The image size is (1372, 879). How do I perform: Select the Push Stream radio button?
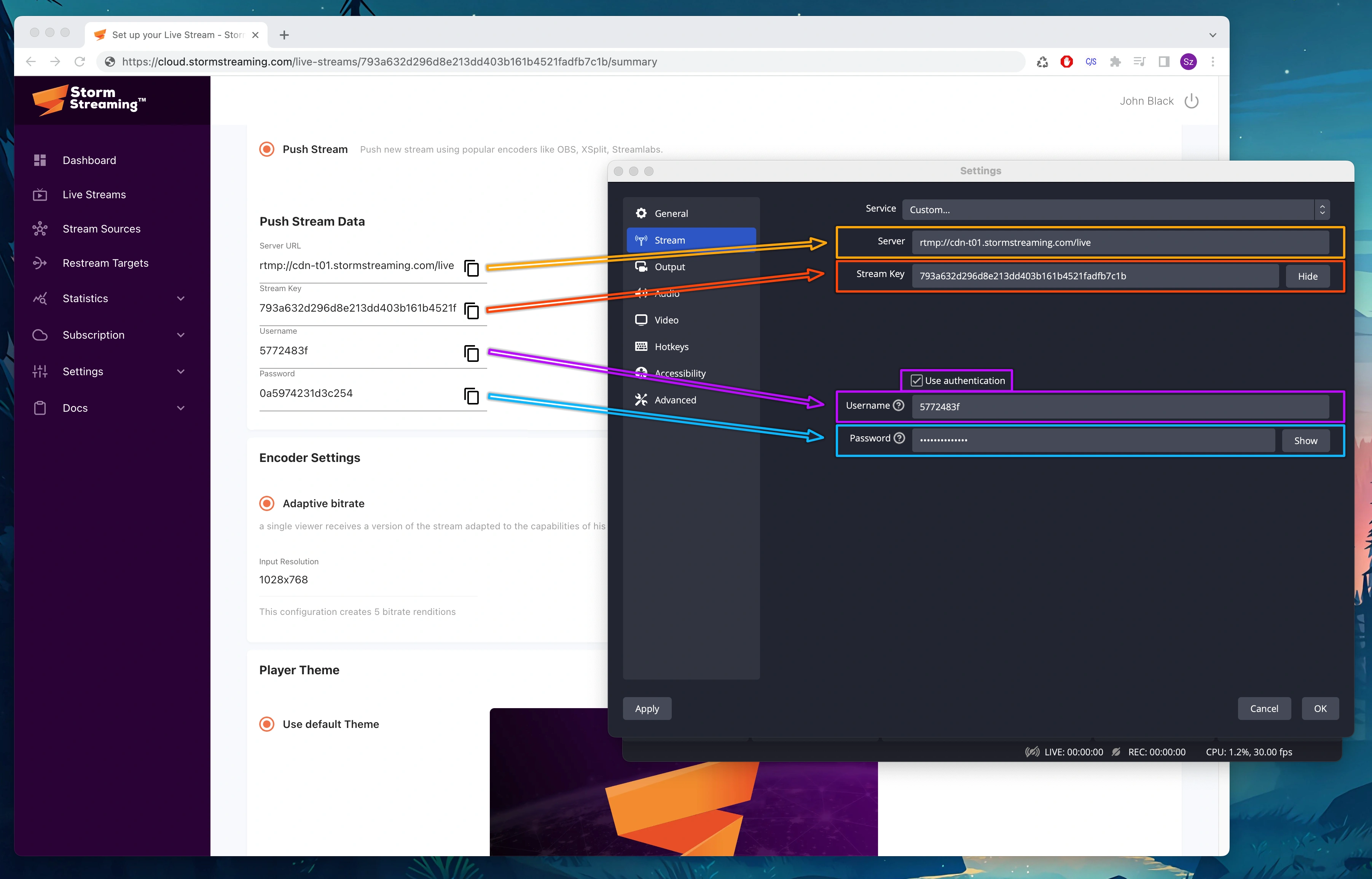point(266,150)
